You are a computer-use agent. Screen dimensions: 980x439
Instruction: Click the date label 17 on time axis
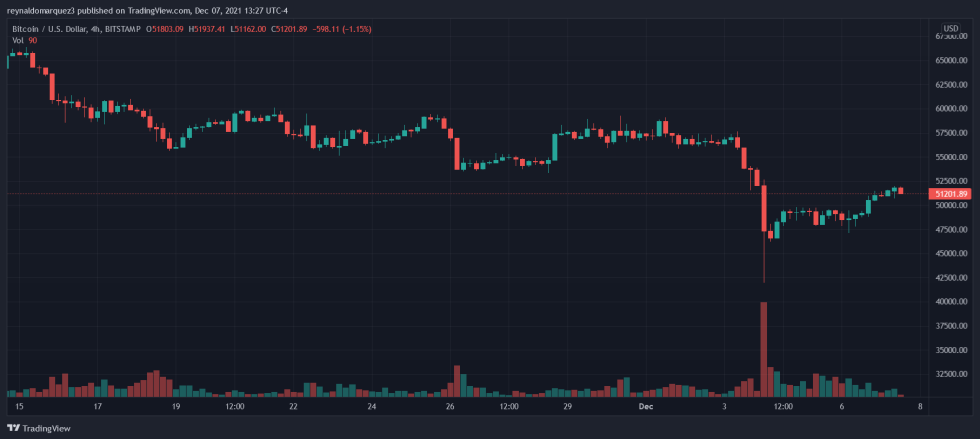click(97, 406)
